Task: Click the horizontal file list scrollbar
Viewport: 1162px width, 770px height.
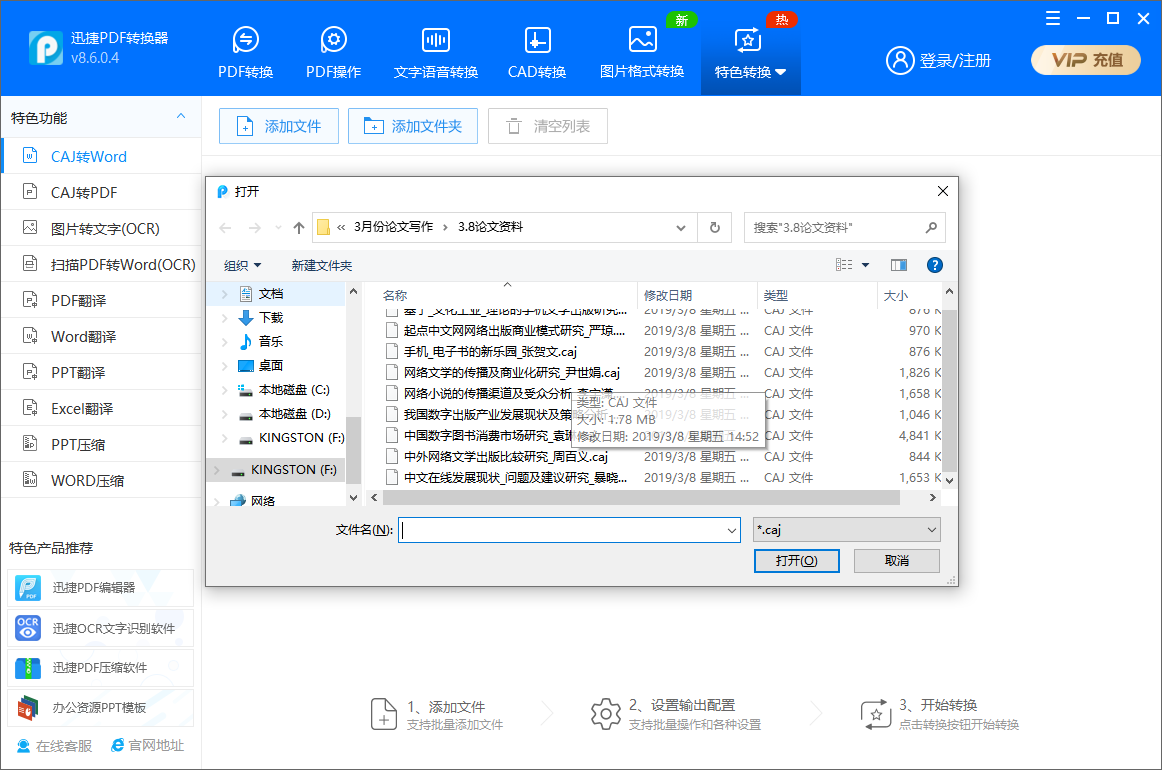Action: tap(641, 498)
